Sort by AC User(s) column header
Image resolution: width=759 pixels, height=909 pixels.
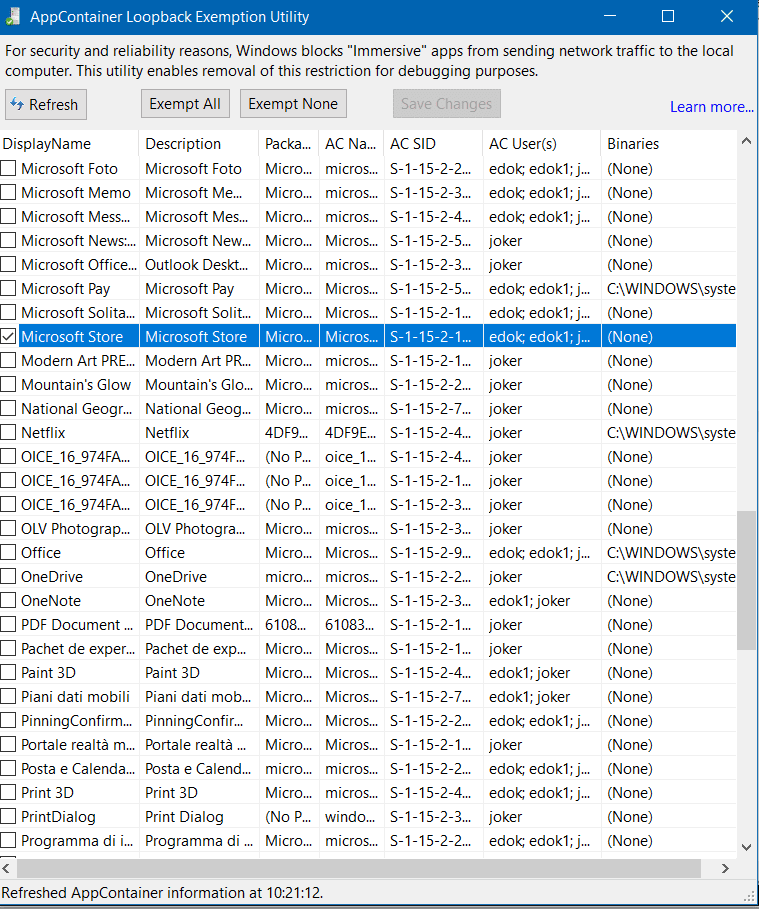(x=542, y=144)
